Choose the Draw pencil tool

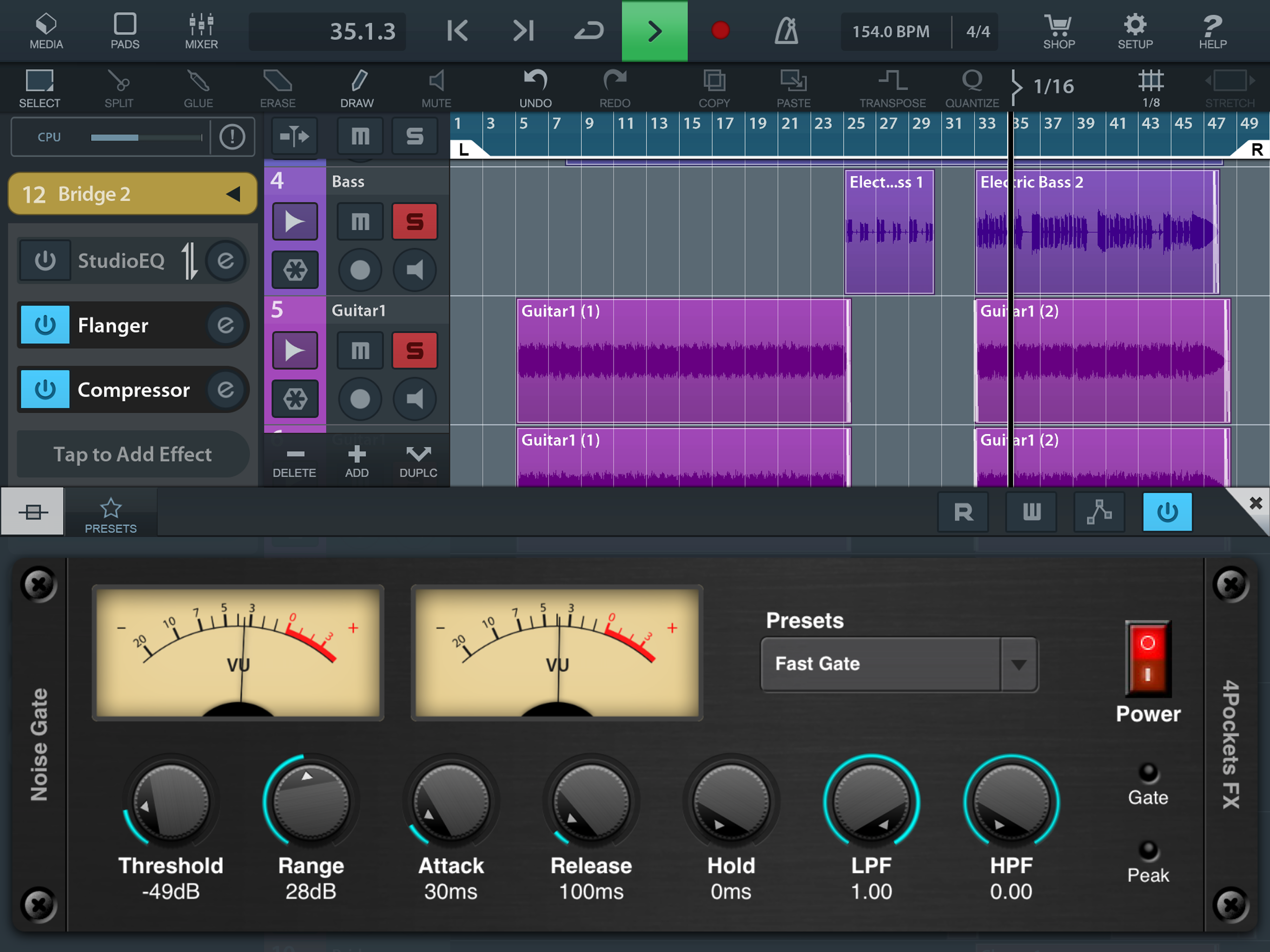click(x=357, y=88)
